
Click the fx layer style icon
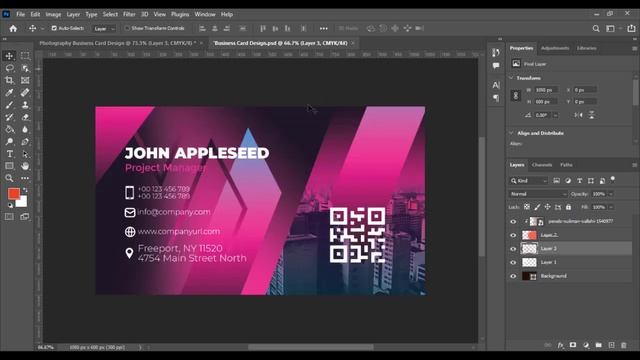pos(560,345)
